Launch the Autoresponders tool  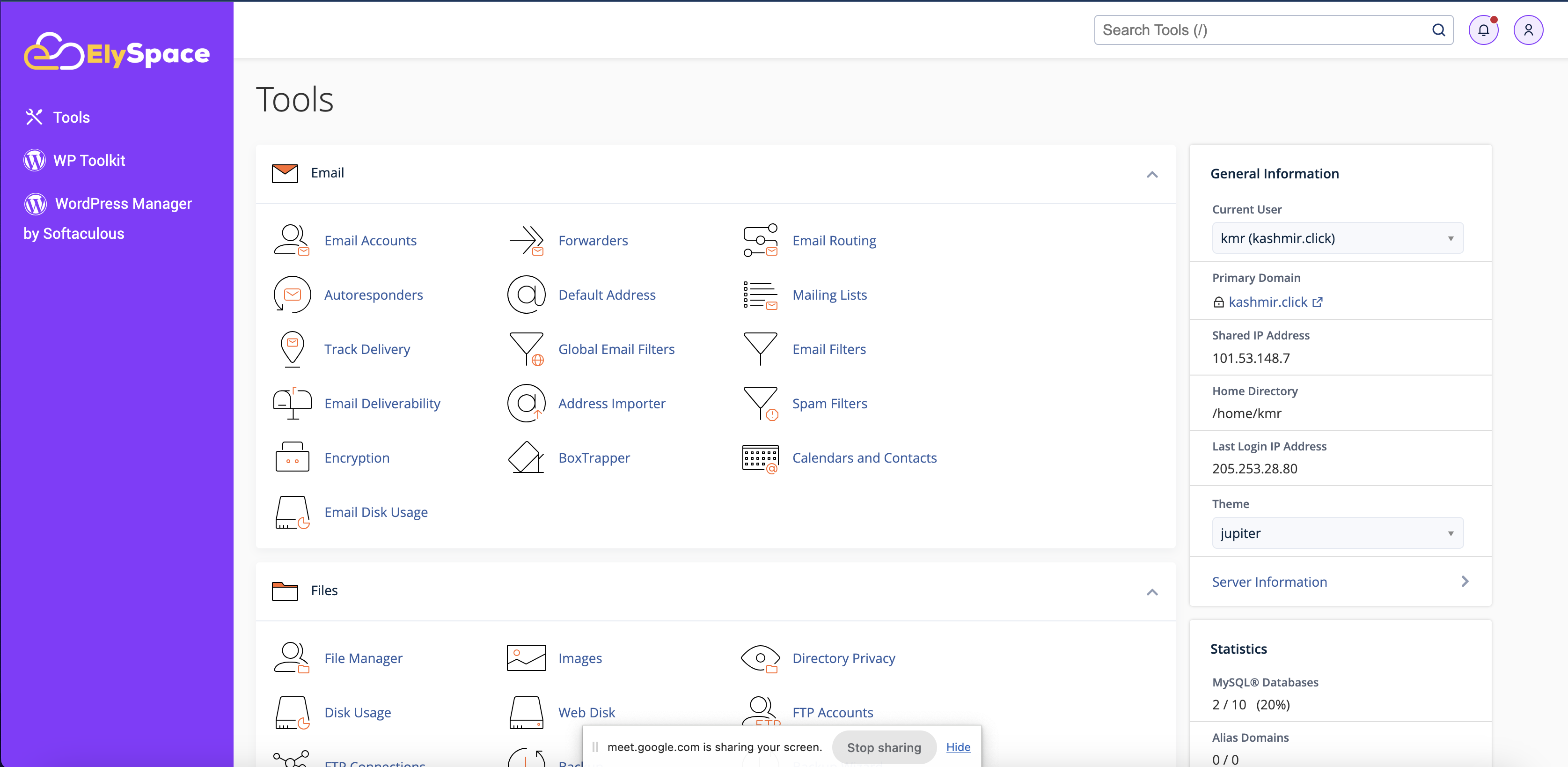(373, 295)
